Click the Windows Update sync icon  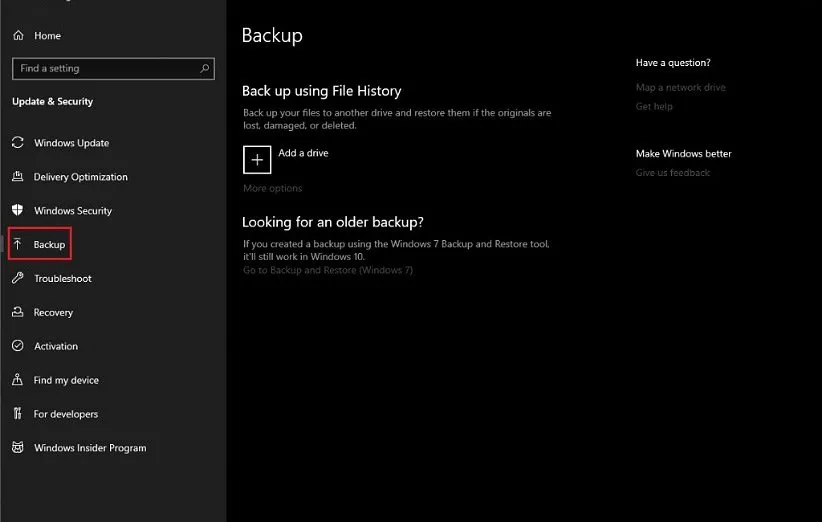coord(18,143)
